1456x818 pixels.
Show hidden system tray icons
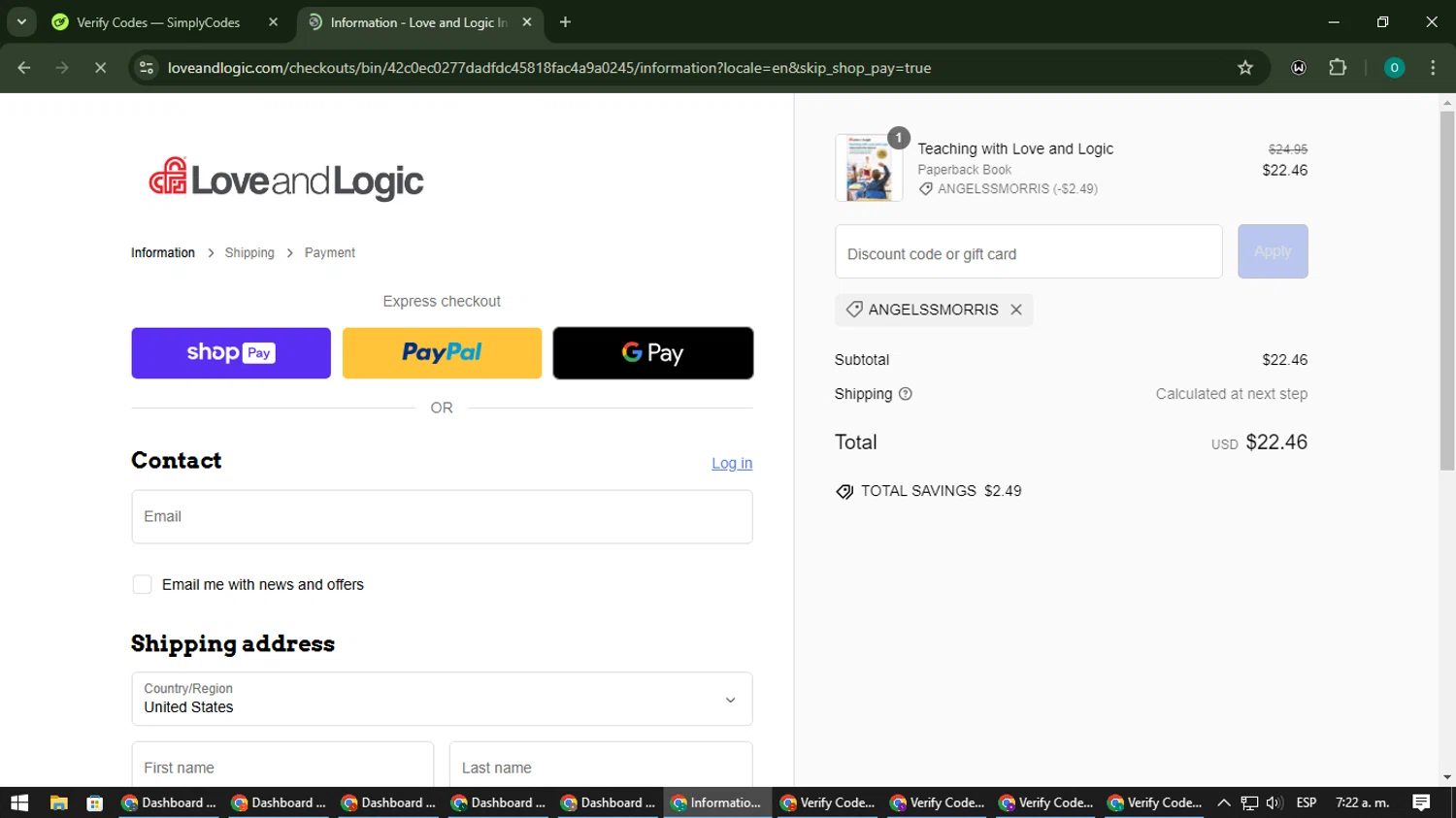1224,802
